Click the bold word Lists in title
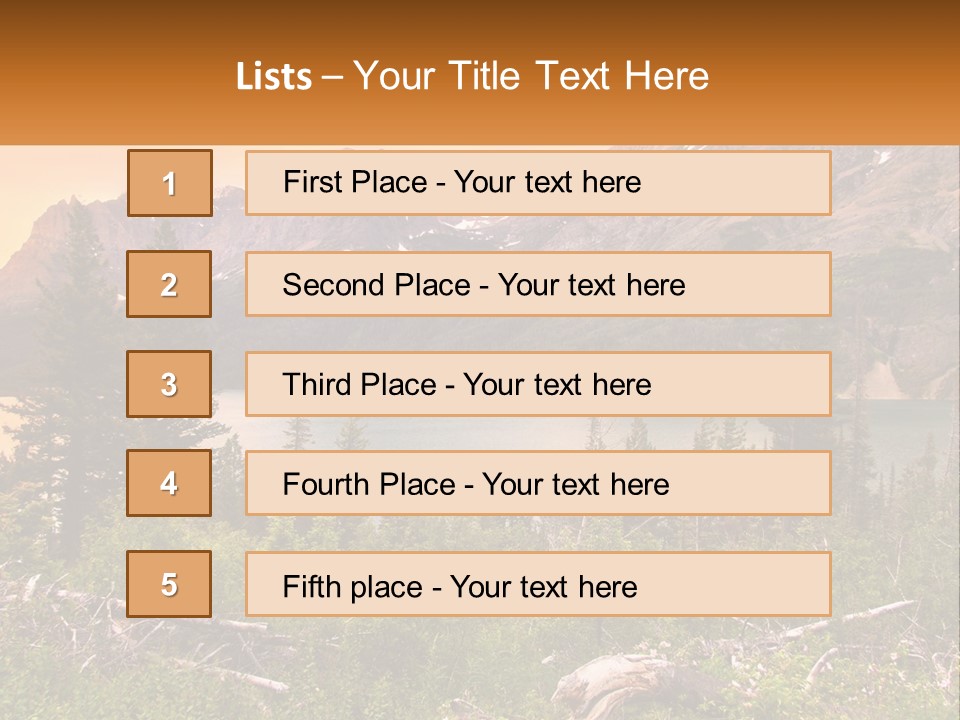The height and width of the screenshot is (720, 960). [274, 77]
